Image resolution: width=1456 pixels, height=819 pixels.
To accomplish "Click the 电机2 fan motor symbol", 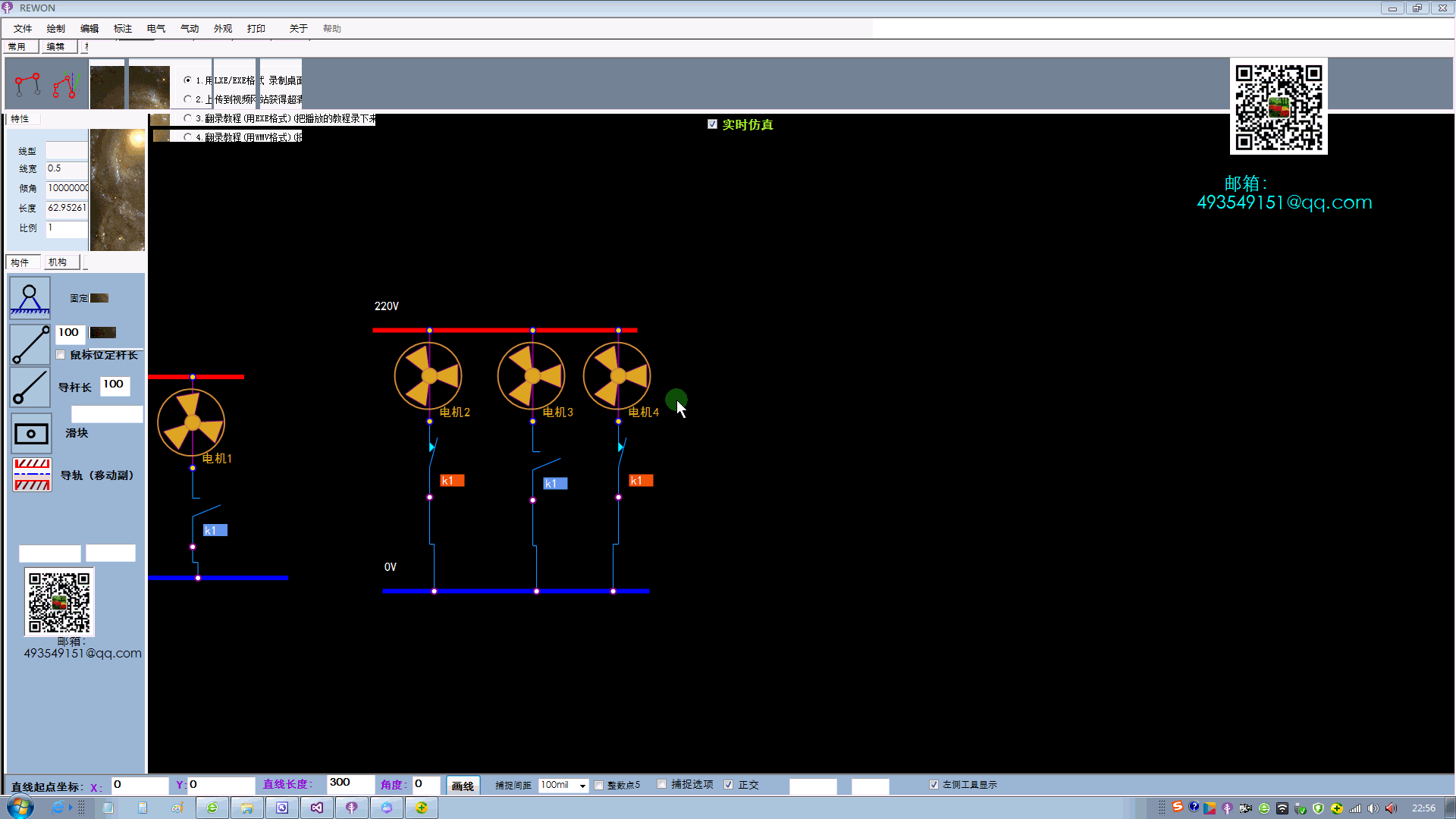I will pos(428,375).
